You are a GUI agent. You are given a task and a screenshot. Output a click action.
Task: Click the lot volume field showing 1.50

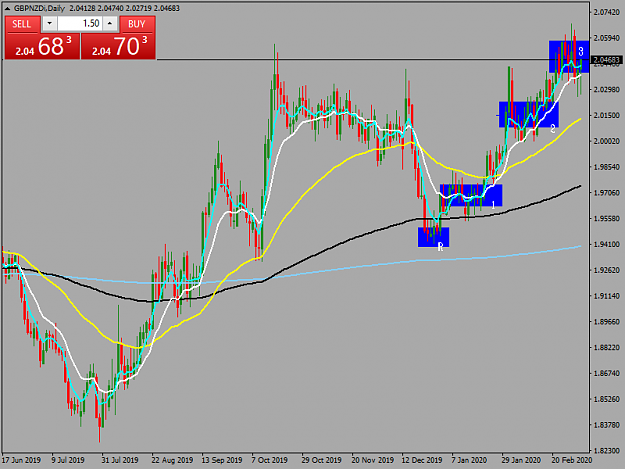coord(80,24)
